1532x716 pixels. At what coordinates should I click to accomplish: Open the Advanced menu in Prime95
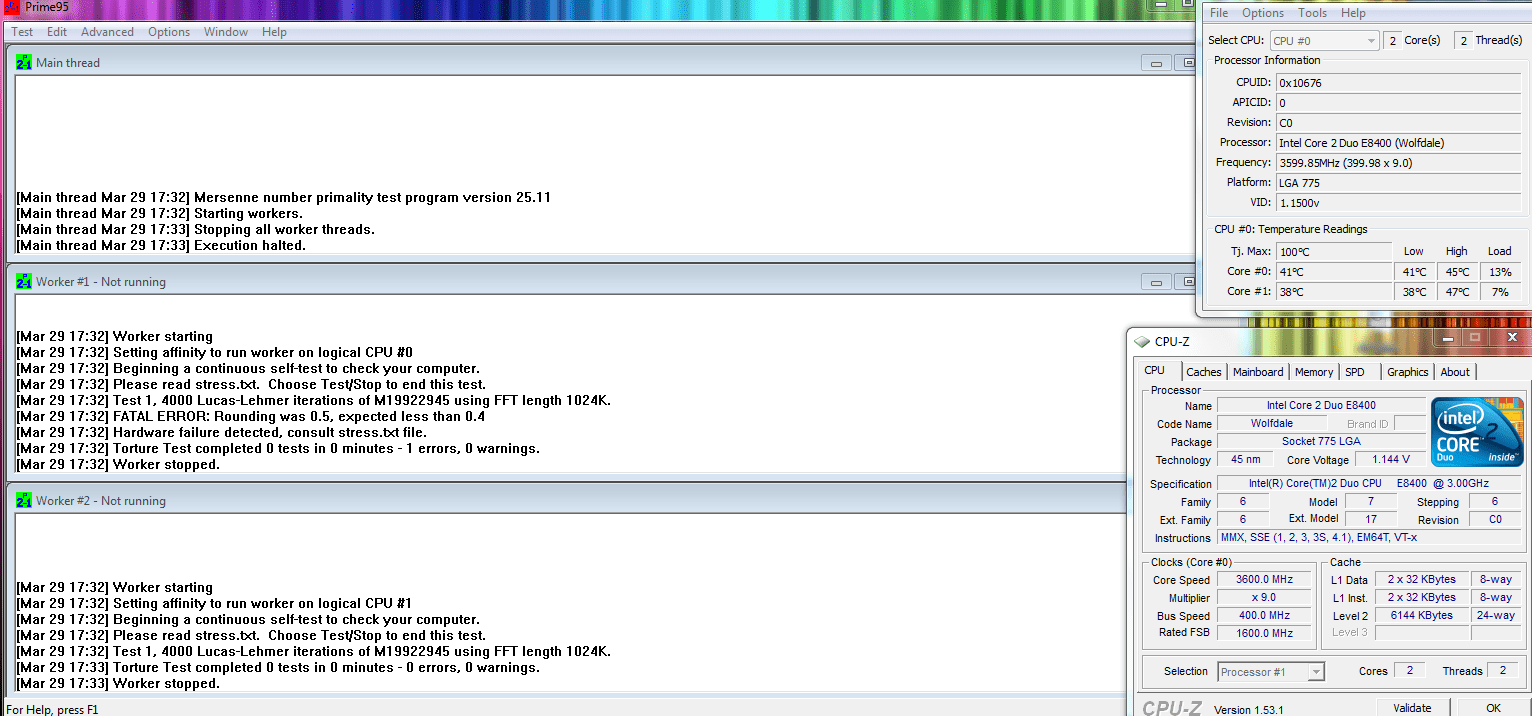pos(107,32)
